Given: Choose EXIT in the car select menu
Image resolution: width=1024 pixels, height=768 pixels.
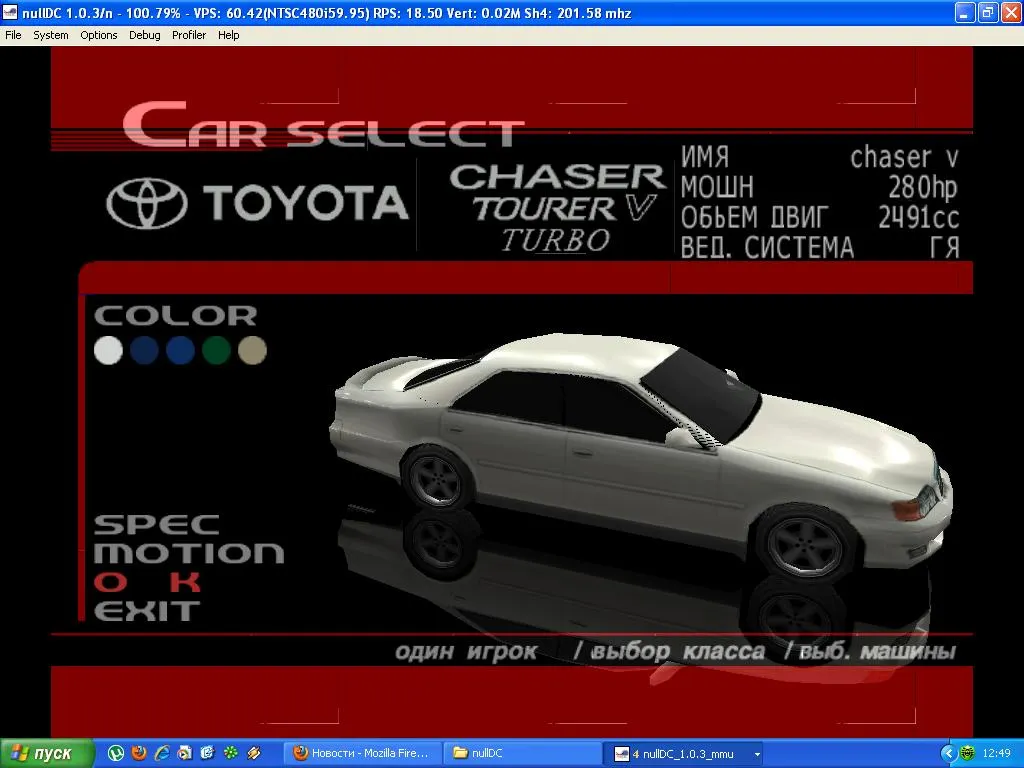Looking at the screenshot, I should click(x=147, y=611).
